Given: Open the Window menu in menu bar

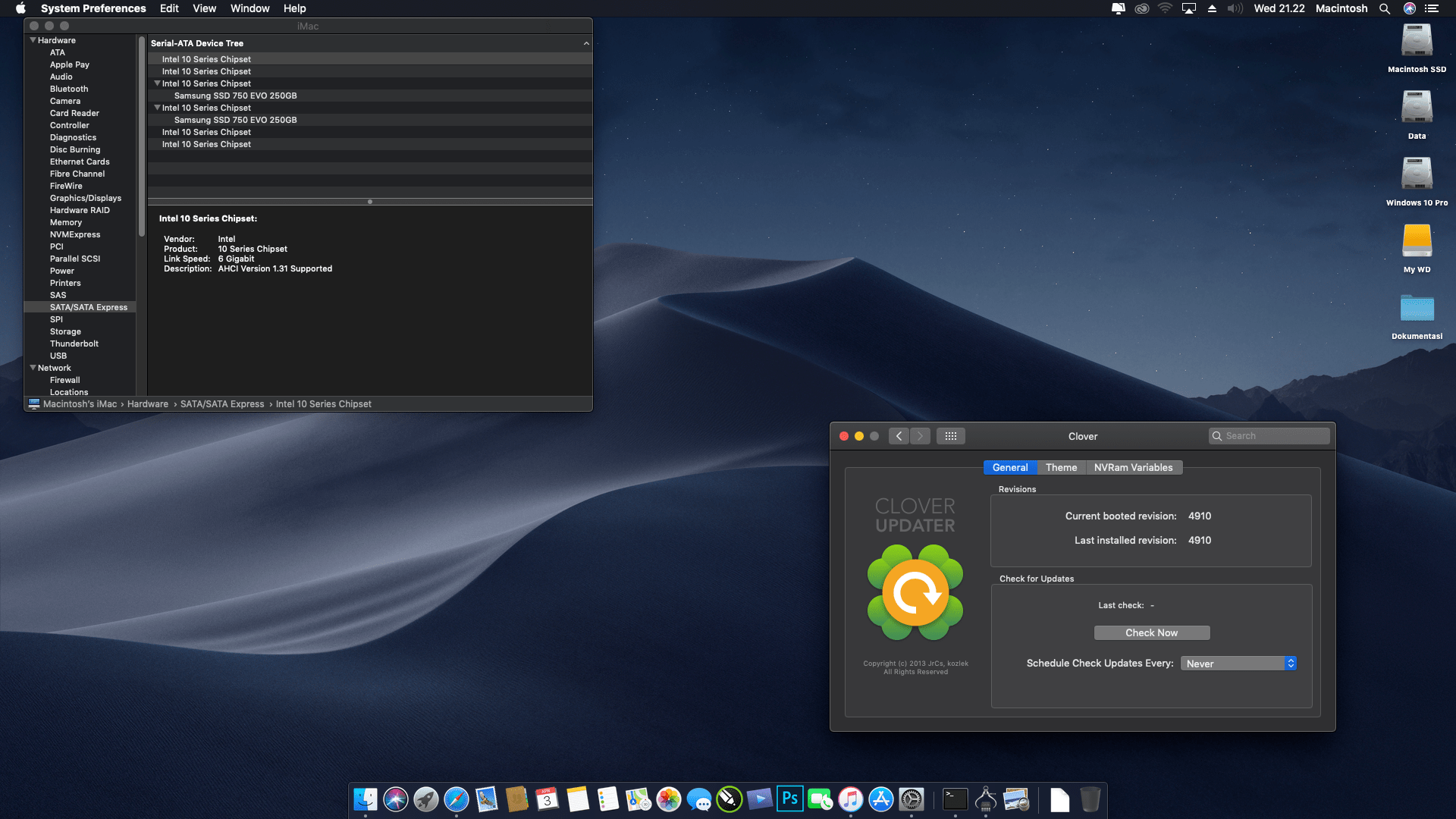Looking at the screenshot, I should click(x=249, y=8).
